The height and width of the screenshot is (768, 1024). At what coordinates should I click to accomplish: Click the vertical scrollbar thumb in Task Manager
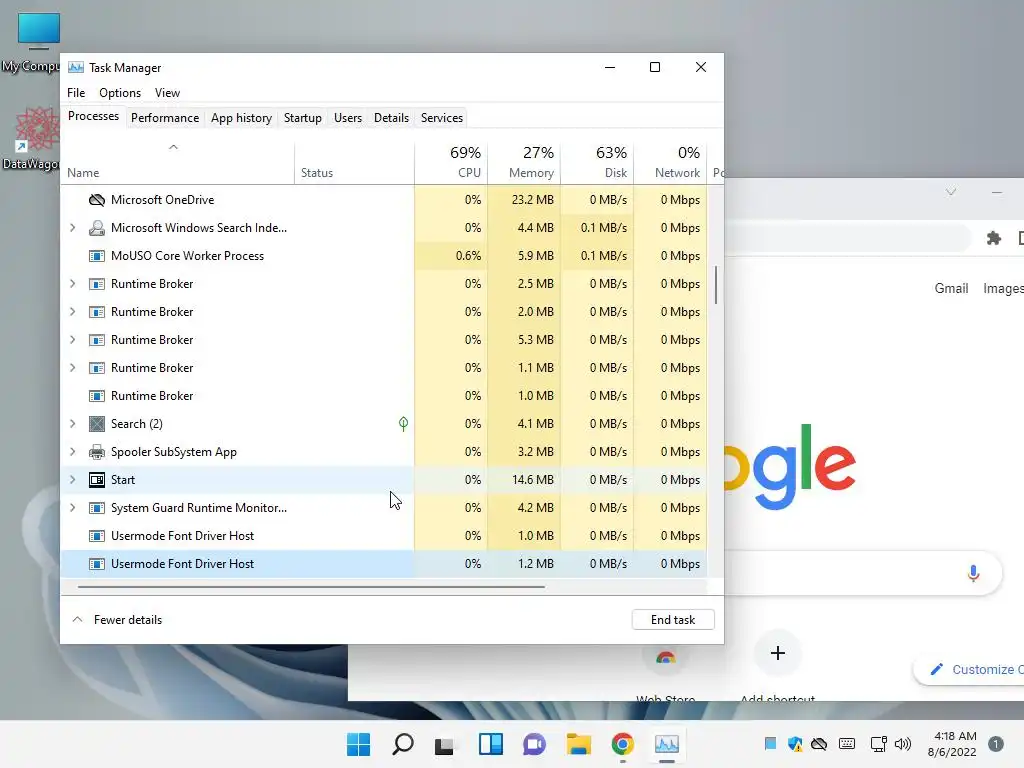[x=716, y=285]
